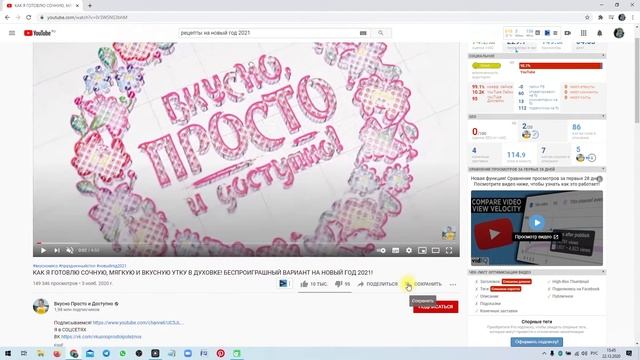
Task: Click ПОДЕЛИТЬСЯ share button
Action: (378, 284)
